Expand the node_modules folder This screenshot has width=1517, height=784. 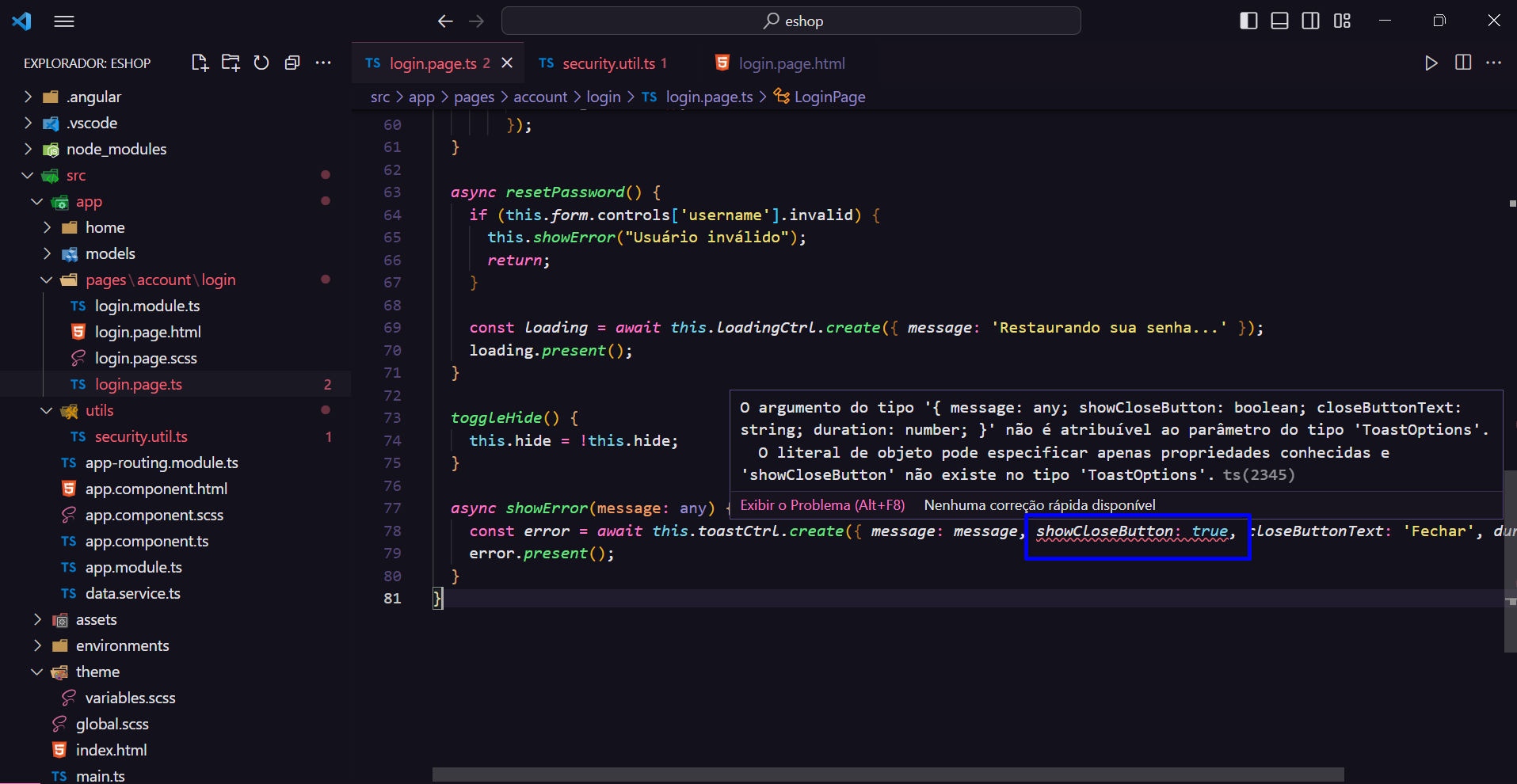[x=28, y=149]
